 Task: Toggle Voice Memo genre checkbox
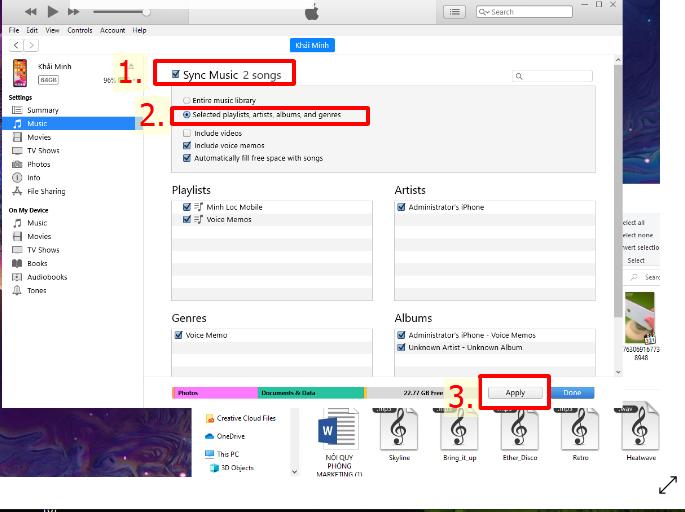pos(178,335)
